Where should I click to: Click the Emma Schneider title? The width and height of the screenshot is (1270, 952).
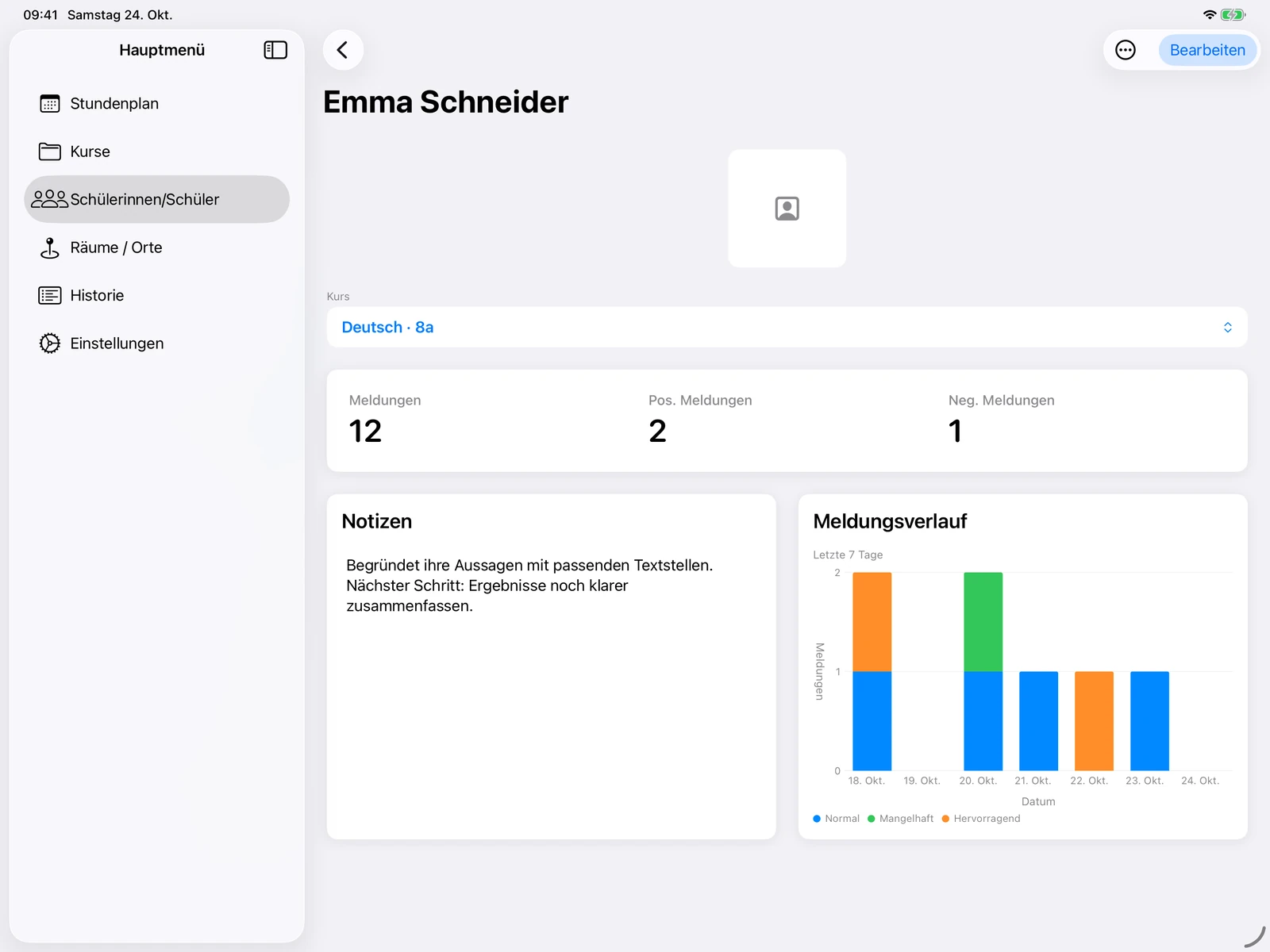(446, 102)
